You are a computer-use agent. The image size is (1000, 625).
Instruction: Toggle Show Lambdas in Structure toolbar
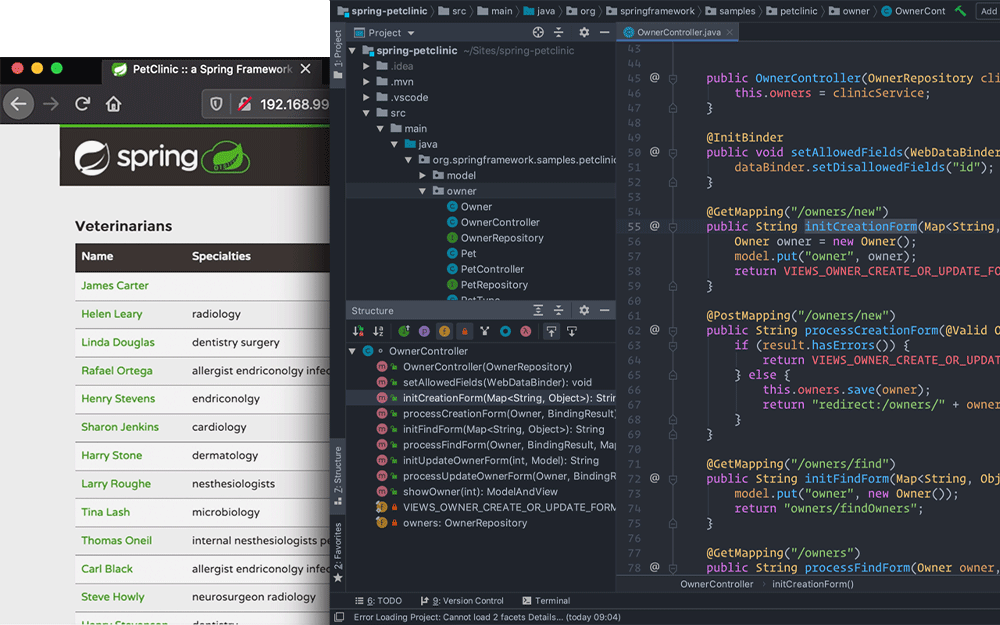pyautogui.click(x=526, y=331)
